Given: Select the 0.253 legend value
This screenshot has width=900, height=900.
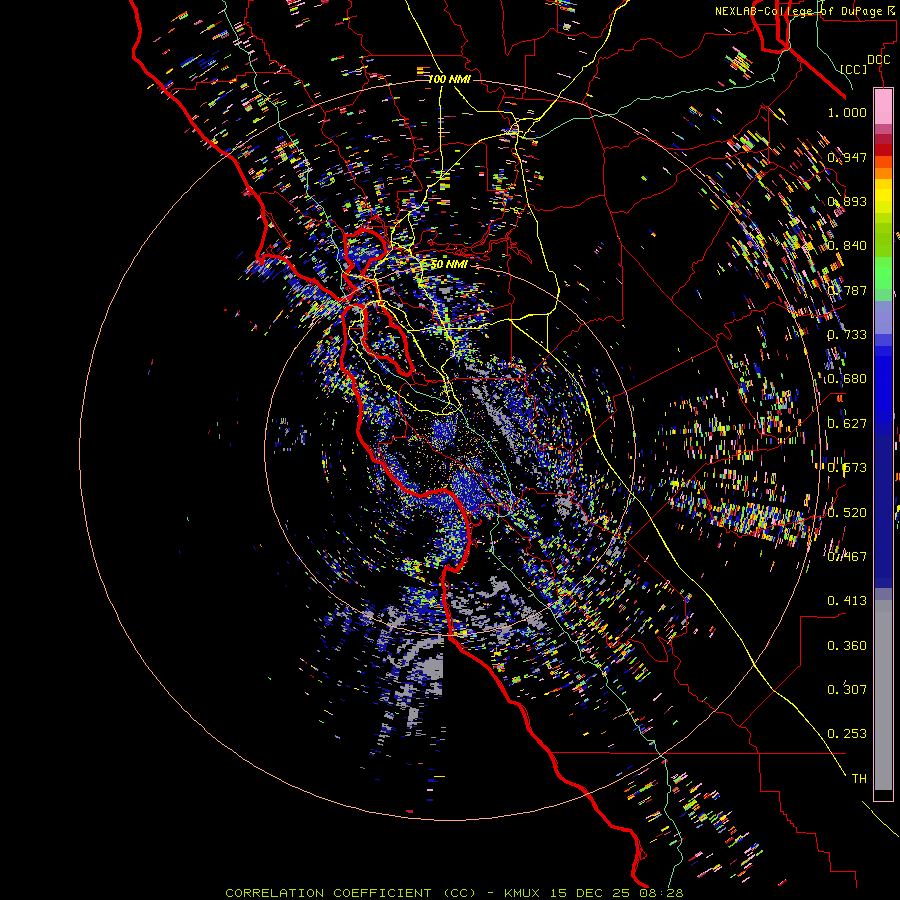Looking at the screenshot, I should (847, 734).
